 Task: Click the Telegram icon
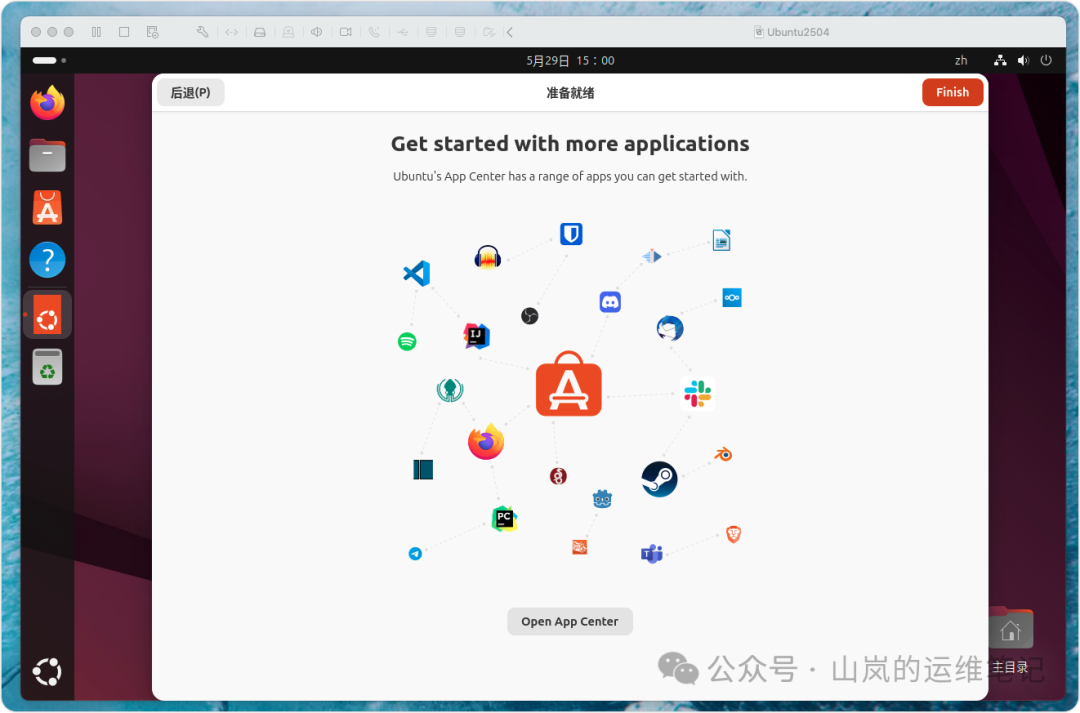pyautogui.click(x=416, y=552)
